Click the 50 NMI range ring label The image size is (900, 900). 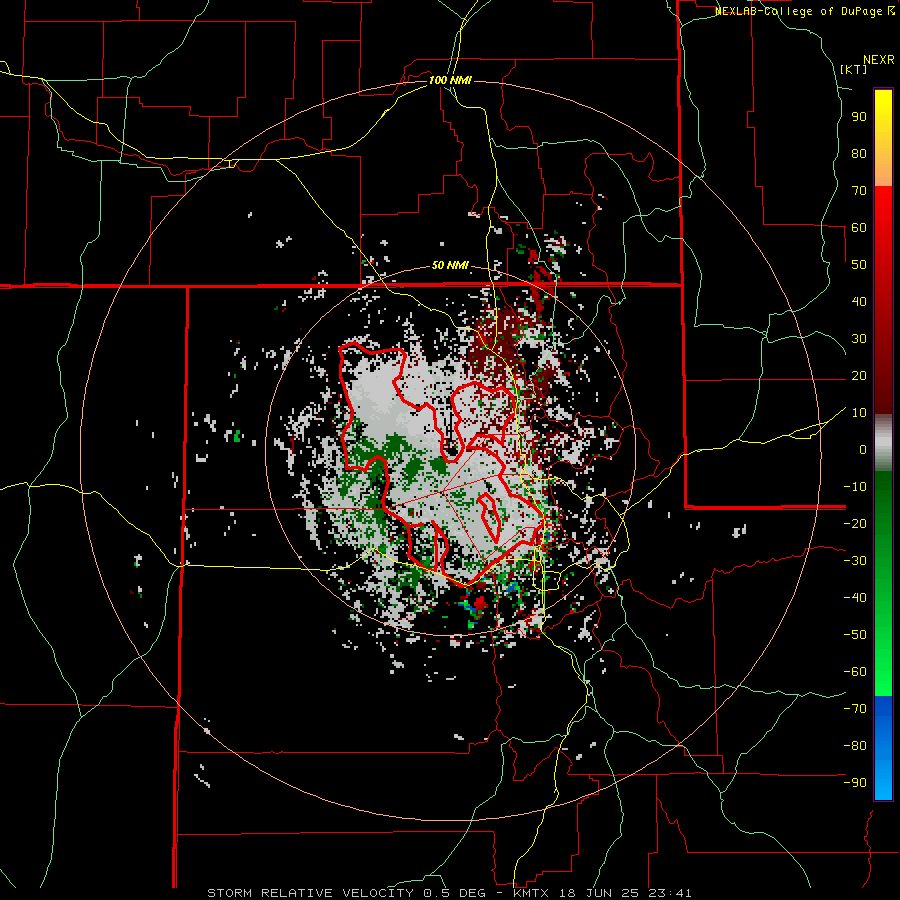(450, 265)
